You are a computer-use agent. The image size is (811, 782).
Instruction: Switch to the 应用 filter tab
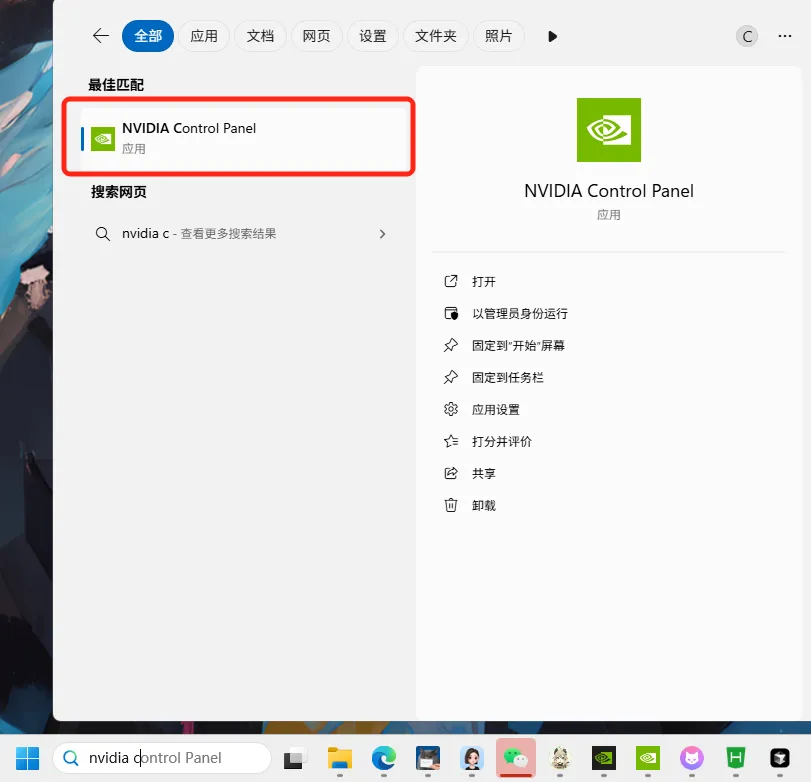pos(204,36)
